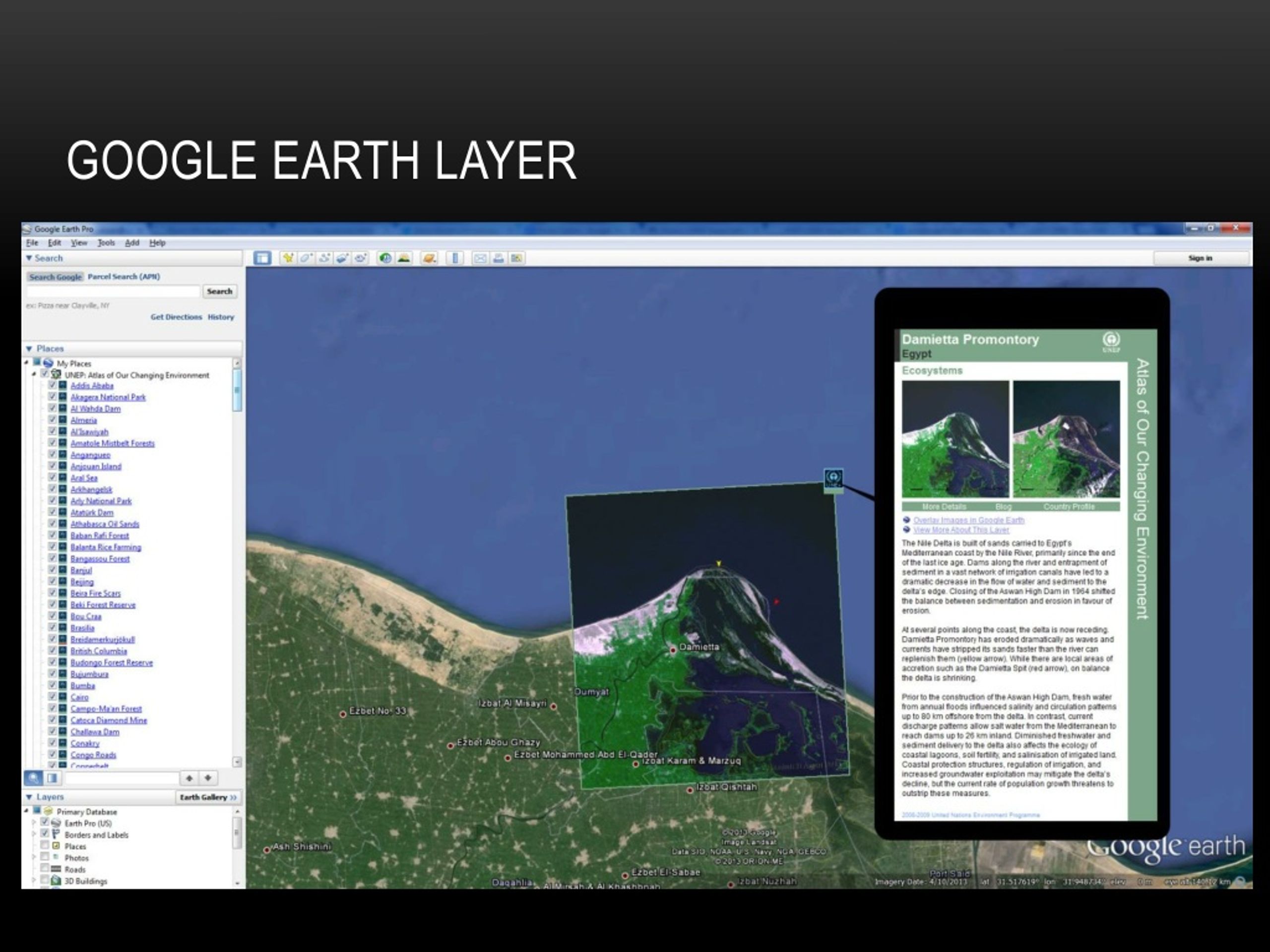This screenshot has height=952, width=1270.
Task: Toggle sunlight across the landscape icon
Action: [404, 258]
